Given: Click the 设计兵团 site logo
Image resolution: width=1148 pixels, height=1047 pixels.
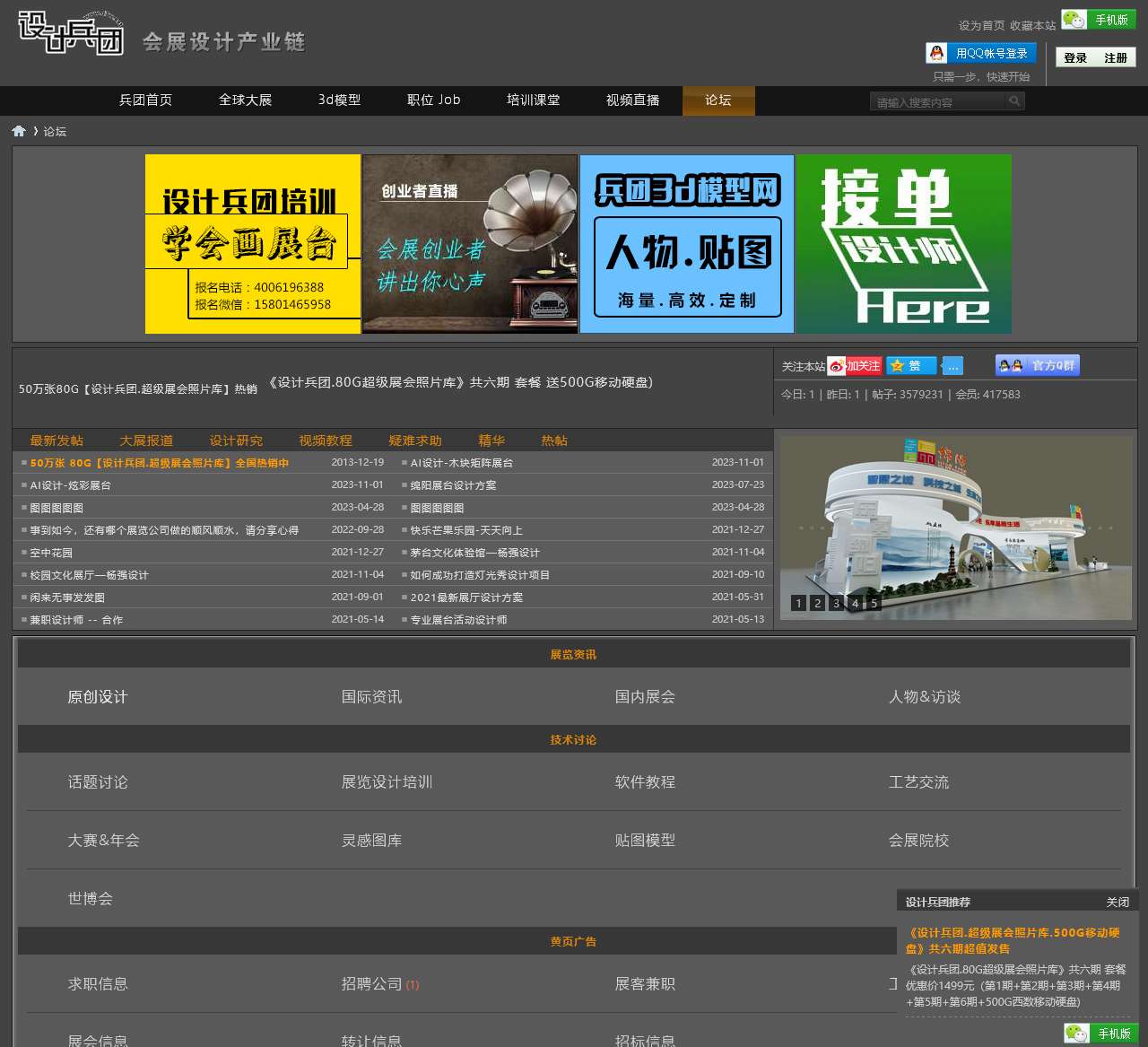Looking at the screenshot, I should pyautogui.click(x=71, y=33).
